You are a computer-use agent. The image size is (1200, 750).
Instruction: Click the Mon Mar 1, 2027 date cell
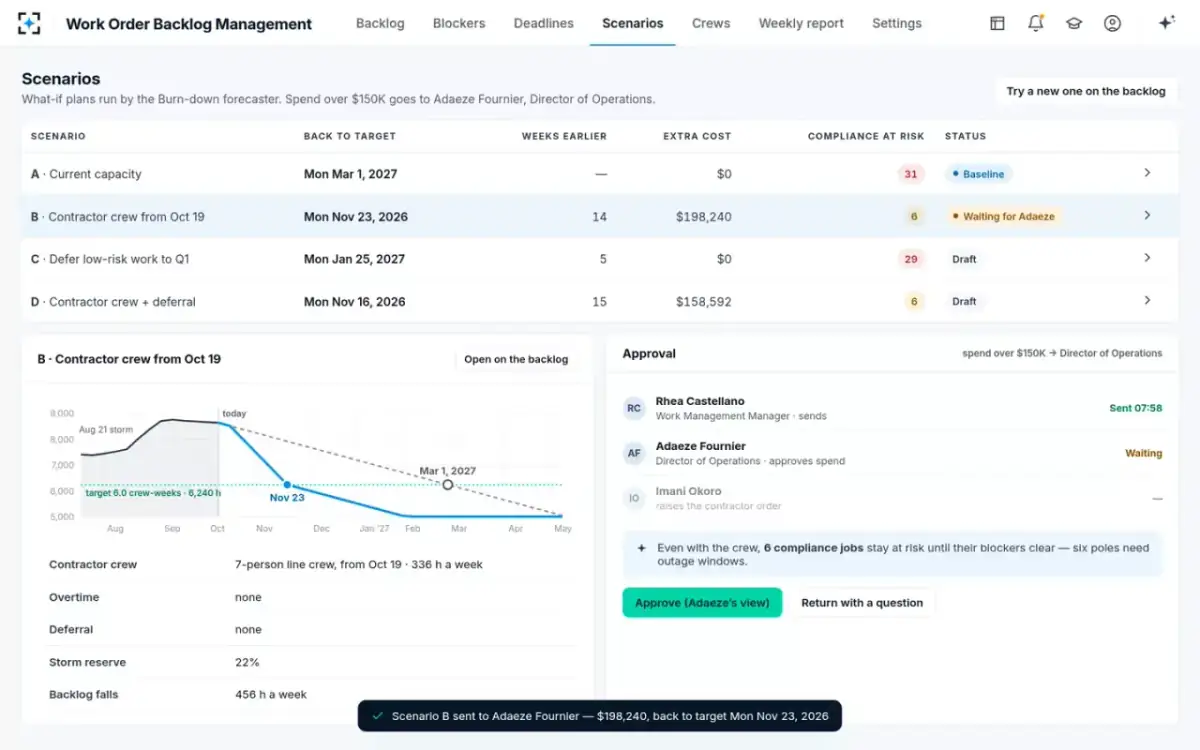350,174
